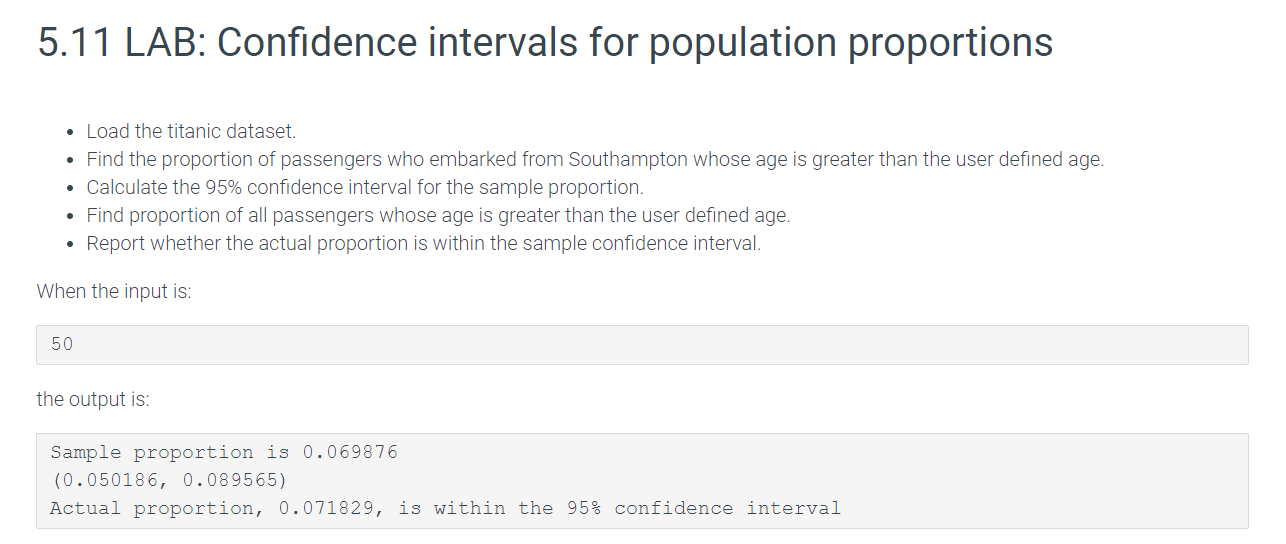Click the value 0.071829 in output
This screenshot has width=1286, height=544.
(326, 508)
